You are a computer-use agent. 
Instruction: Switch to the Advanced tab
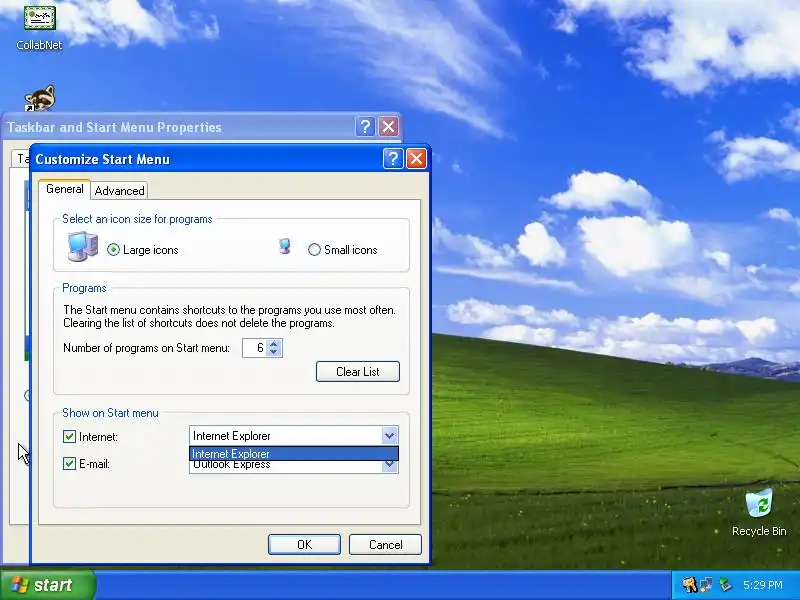coord(119,190)
